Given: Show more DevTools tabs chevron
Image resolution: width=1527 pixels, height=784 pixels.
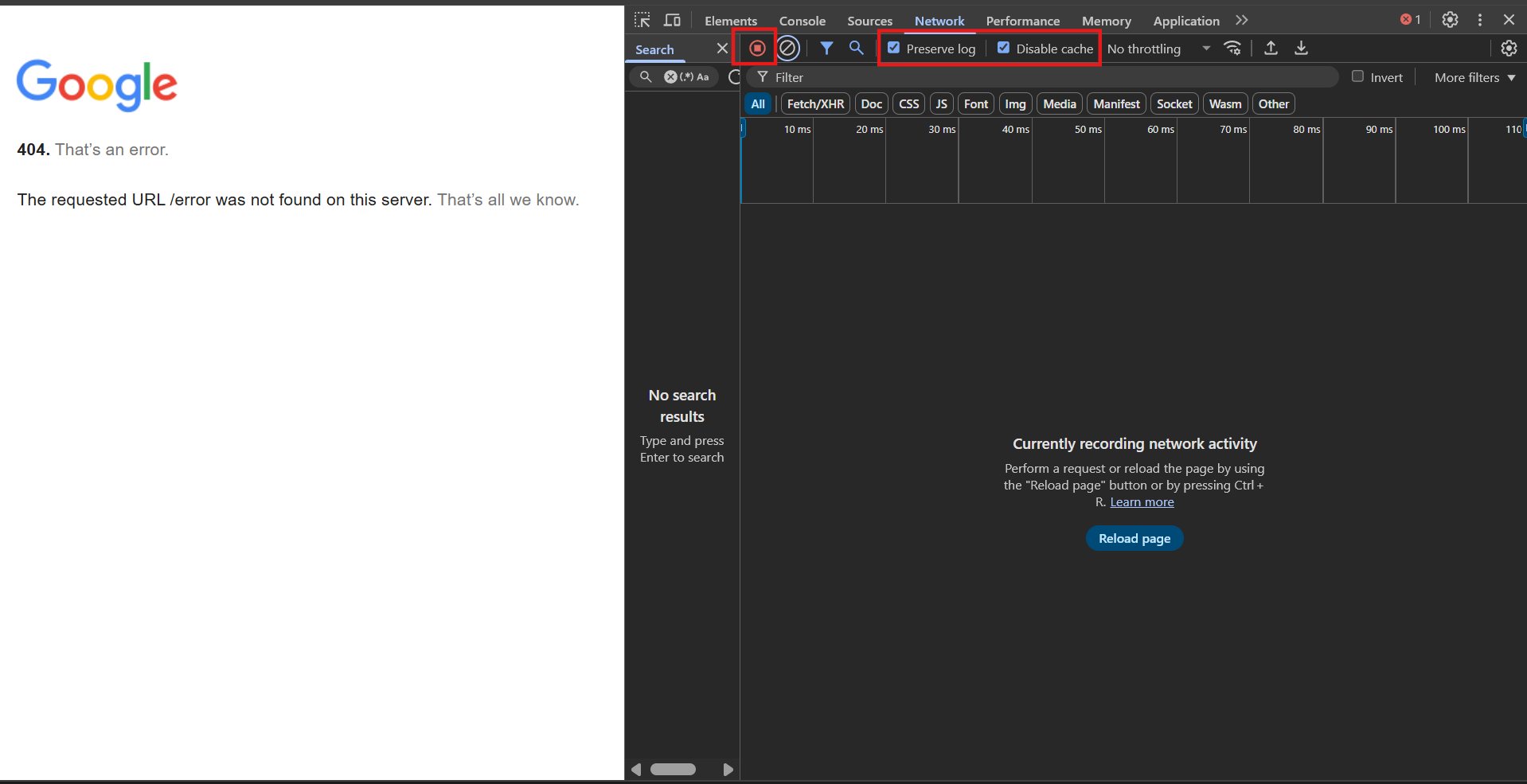Looking at the screenshot, I should point(1241,20).
